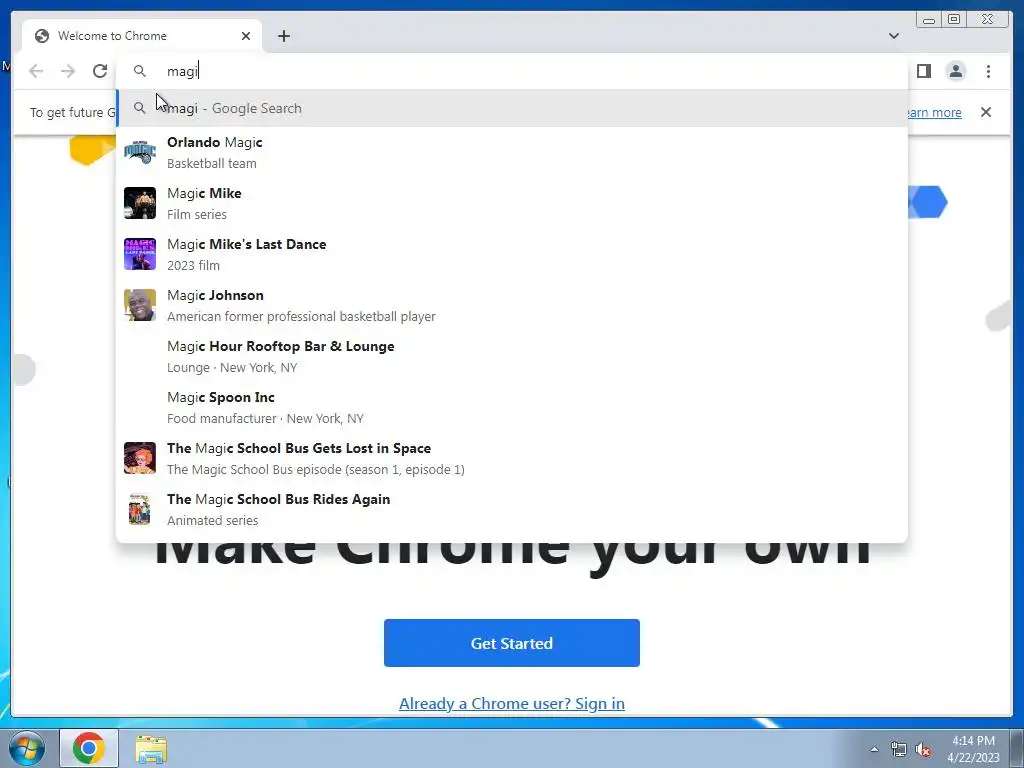Click the network status tray icon
Screen dimensions: 1024x768
coord(899,749)
